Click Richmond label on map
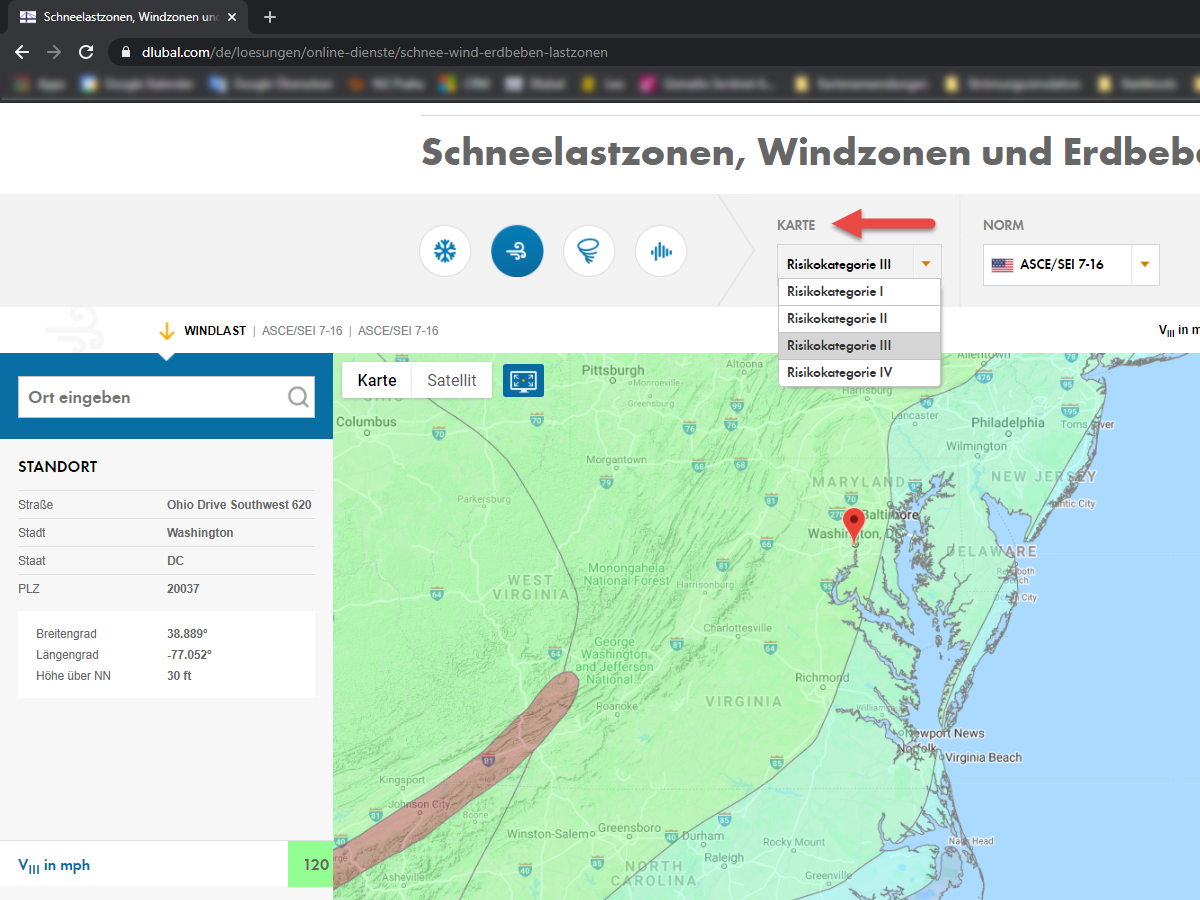This screenshot has width=1200, height=900. 822,677
